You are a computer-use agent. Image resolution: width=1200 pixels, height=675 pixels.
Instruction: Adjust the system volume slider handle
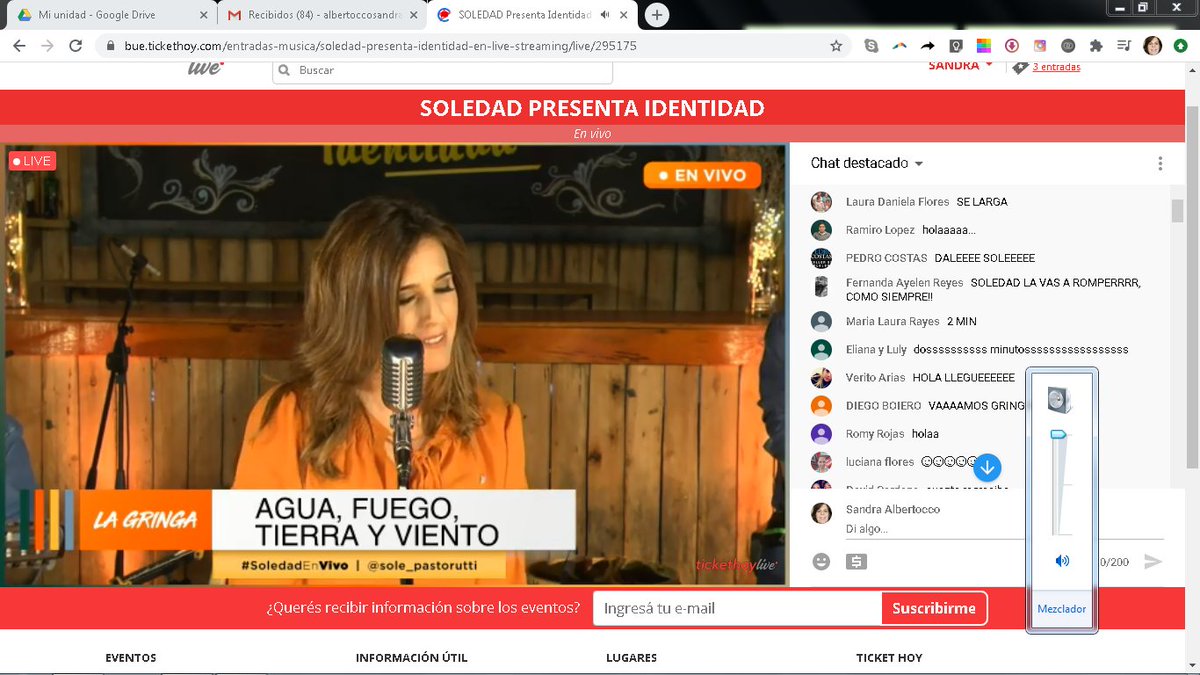[1059, 435]
